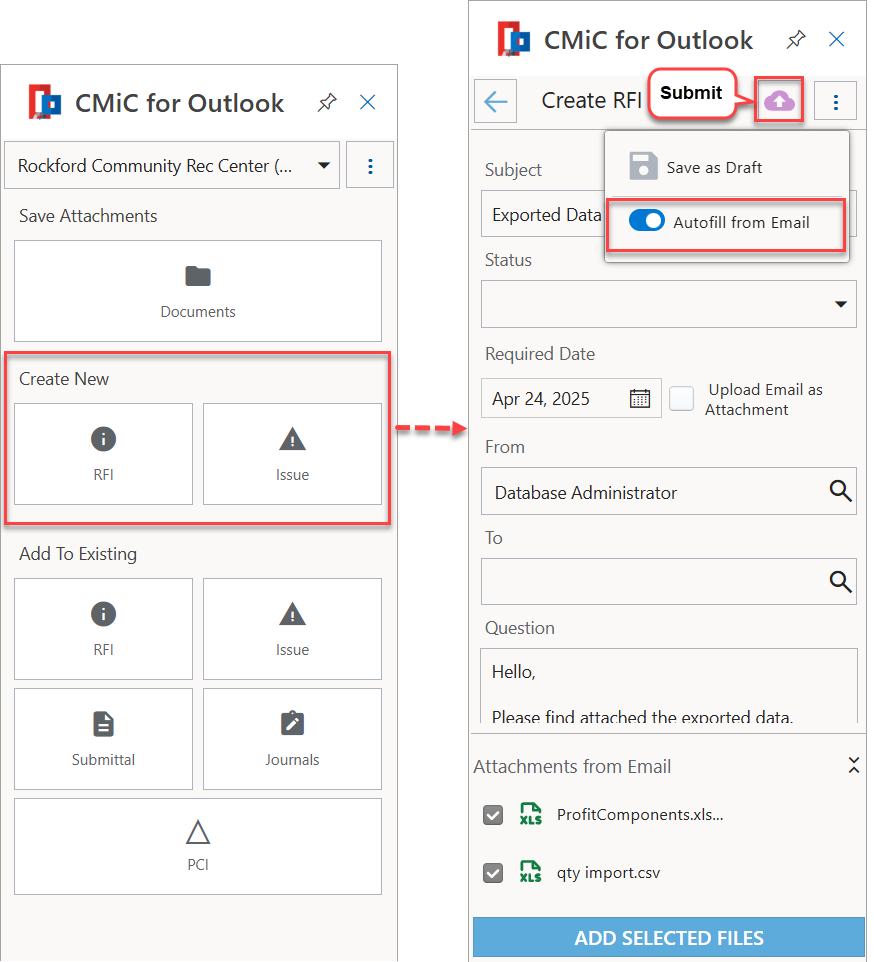
Task: Open the Rockford Community Rec Center project dropdown
Action: click(x=172, y=166)
